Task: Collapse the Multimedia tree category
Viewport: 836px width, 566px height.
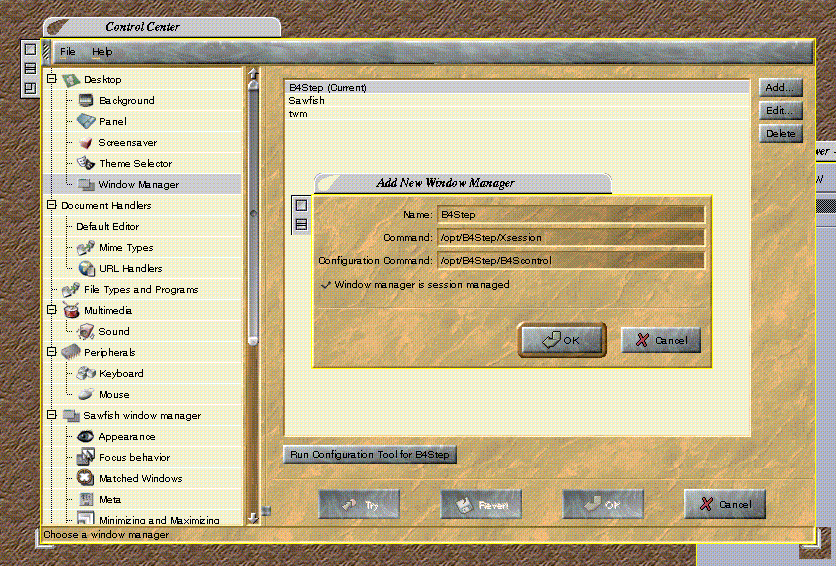Action: pos(51,310)
